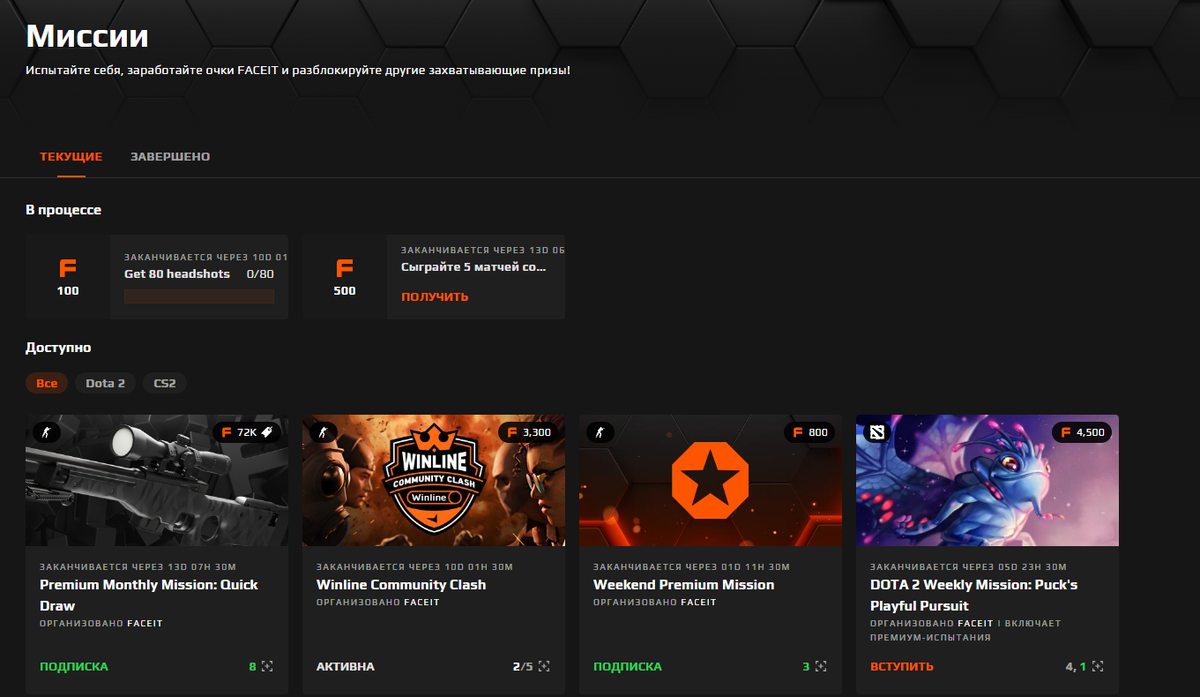Click ЗАКАНЧИВАЕТСЯ ЧЕРЕЗ 05D 23H 30M timer

[968, 567]
